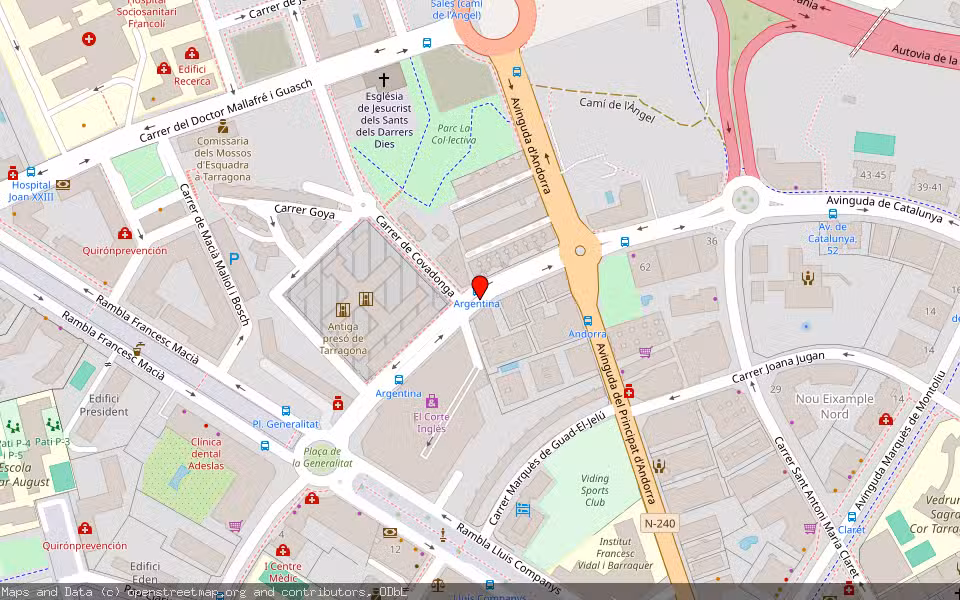Select the church cross icon above Església de Jesucrist
This screenshot has width=960, height=600.
pyautogui.click(x=383, y=80)
